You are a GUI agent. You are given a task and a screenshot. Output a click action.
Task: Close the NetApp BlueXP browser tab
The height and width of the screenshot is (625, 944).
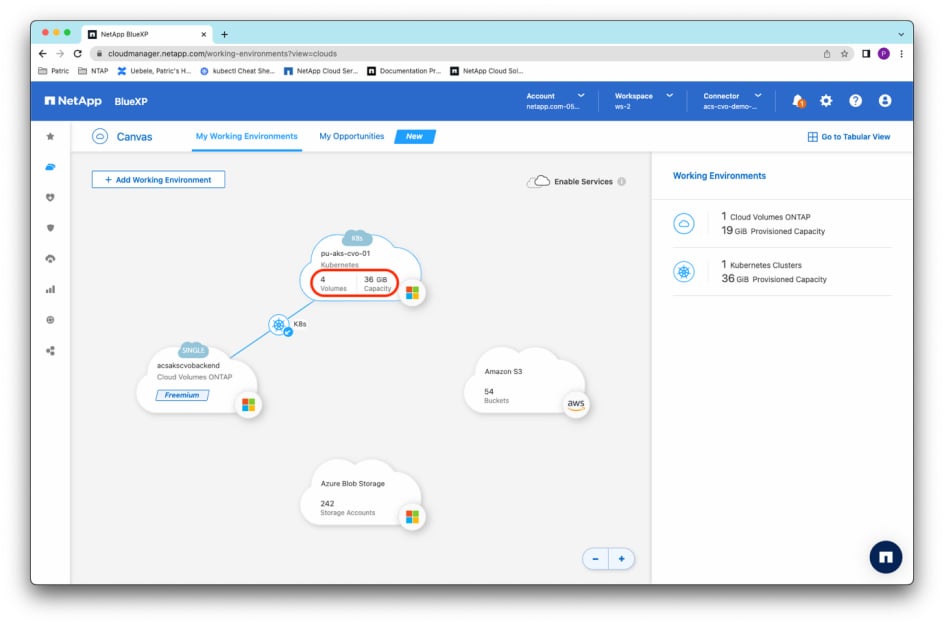pos(203,34)
